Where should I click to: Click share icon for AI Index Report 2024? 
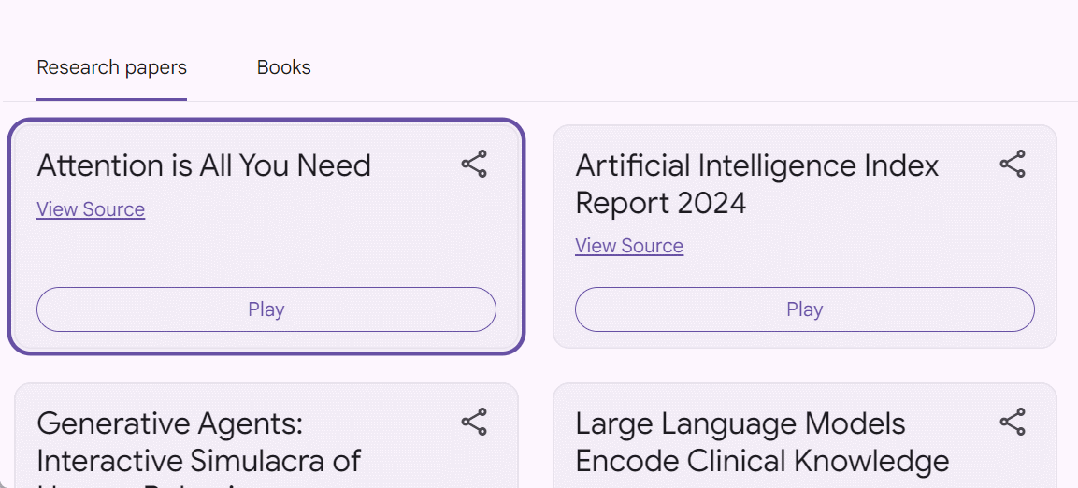(1013, 165)
